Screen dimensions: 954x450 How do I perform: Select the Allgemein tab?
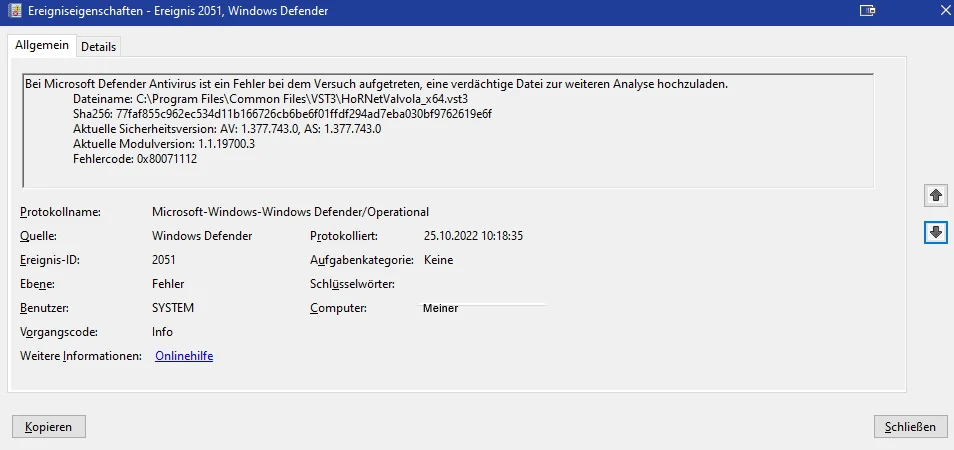point(41,45)
